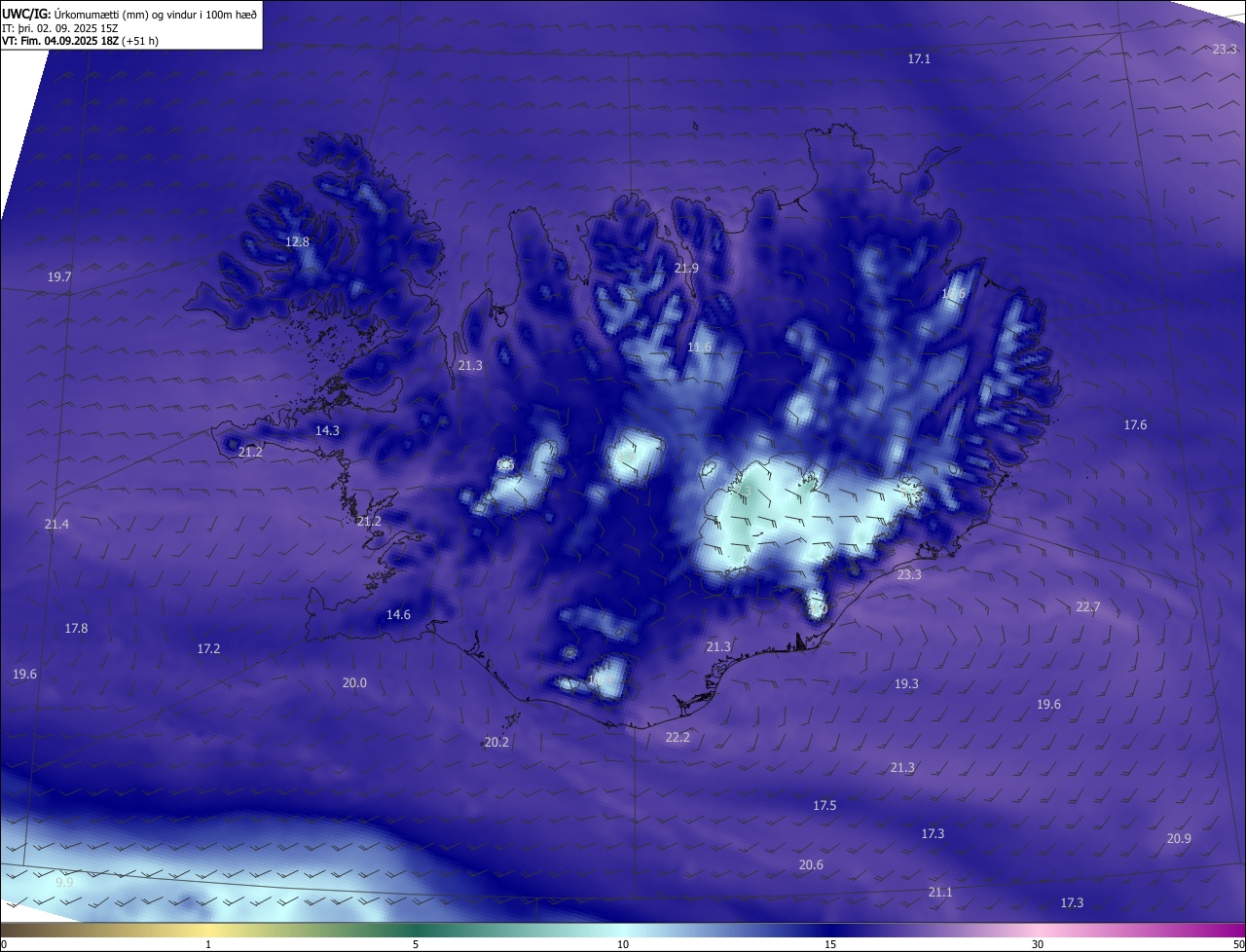The height and width of the screenshot is (952, 1246).
Task: Click the wind speed label 20.9
Action: pyautogui.click(x=1179, y=838)
